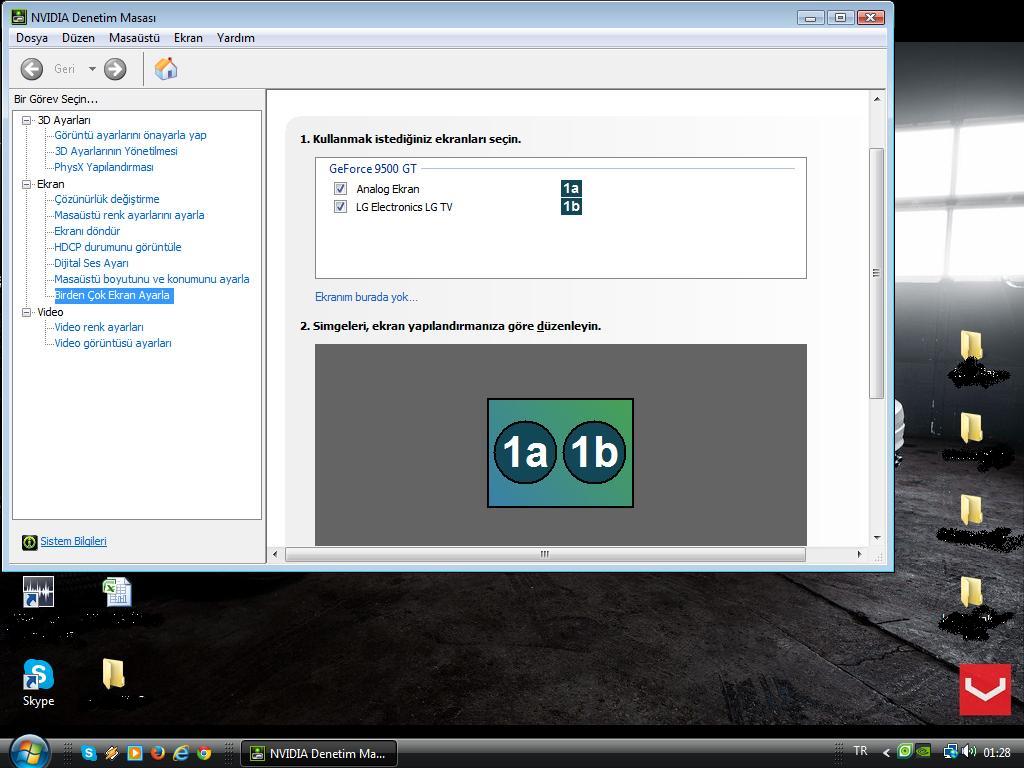Image resolution: width=1024 pixels, height=768 pixels.
Task: Select the 1b badge beside LG Electronics LG TV
Action: (571, 207)
